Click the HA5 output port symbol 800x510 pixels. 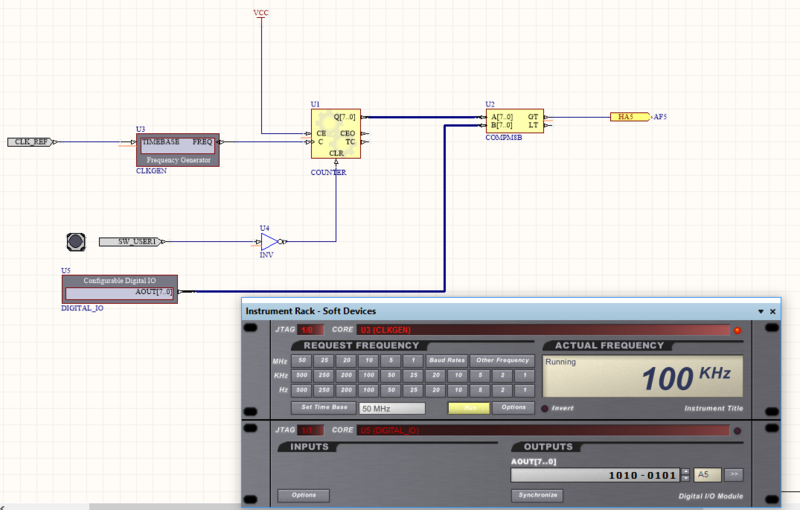628,117
